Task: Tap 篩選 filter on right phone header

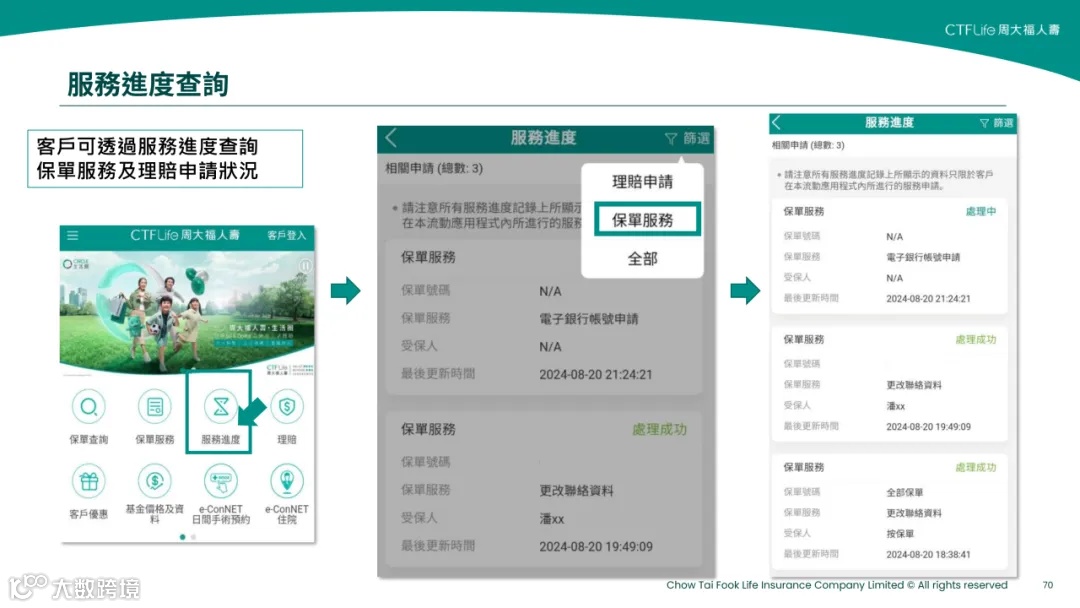Action: [x=997, y=123]
